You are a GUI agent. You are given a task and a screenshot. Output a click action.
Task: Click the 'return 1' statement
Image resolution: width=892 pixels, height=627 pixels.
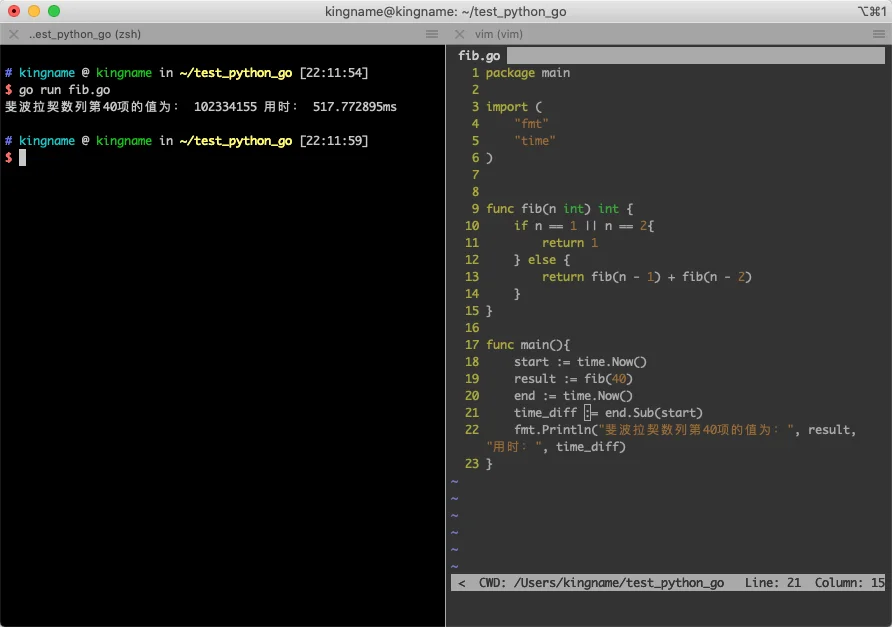tap(569, 243)
